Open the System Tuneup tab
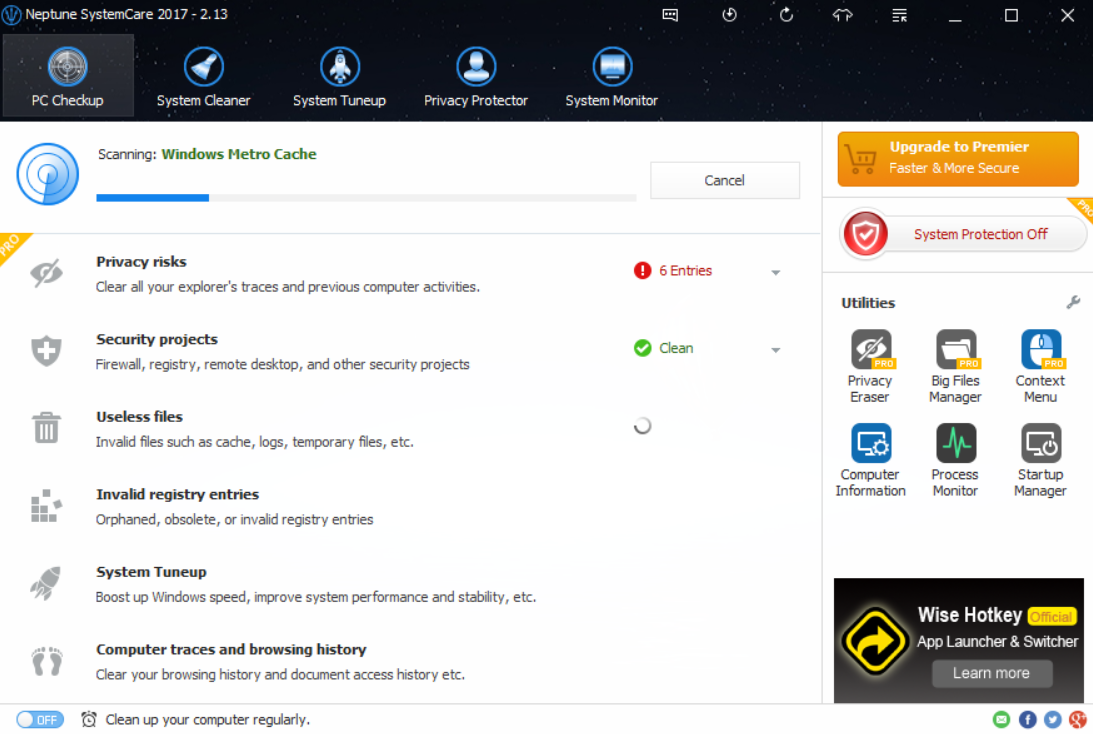This screenshot has width=1093, height=734. tap(339, 76)
